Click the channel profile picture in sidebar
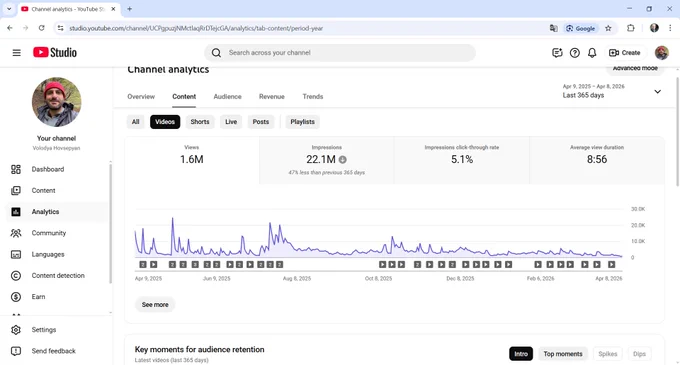680x365 pixels. point(56,102)
